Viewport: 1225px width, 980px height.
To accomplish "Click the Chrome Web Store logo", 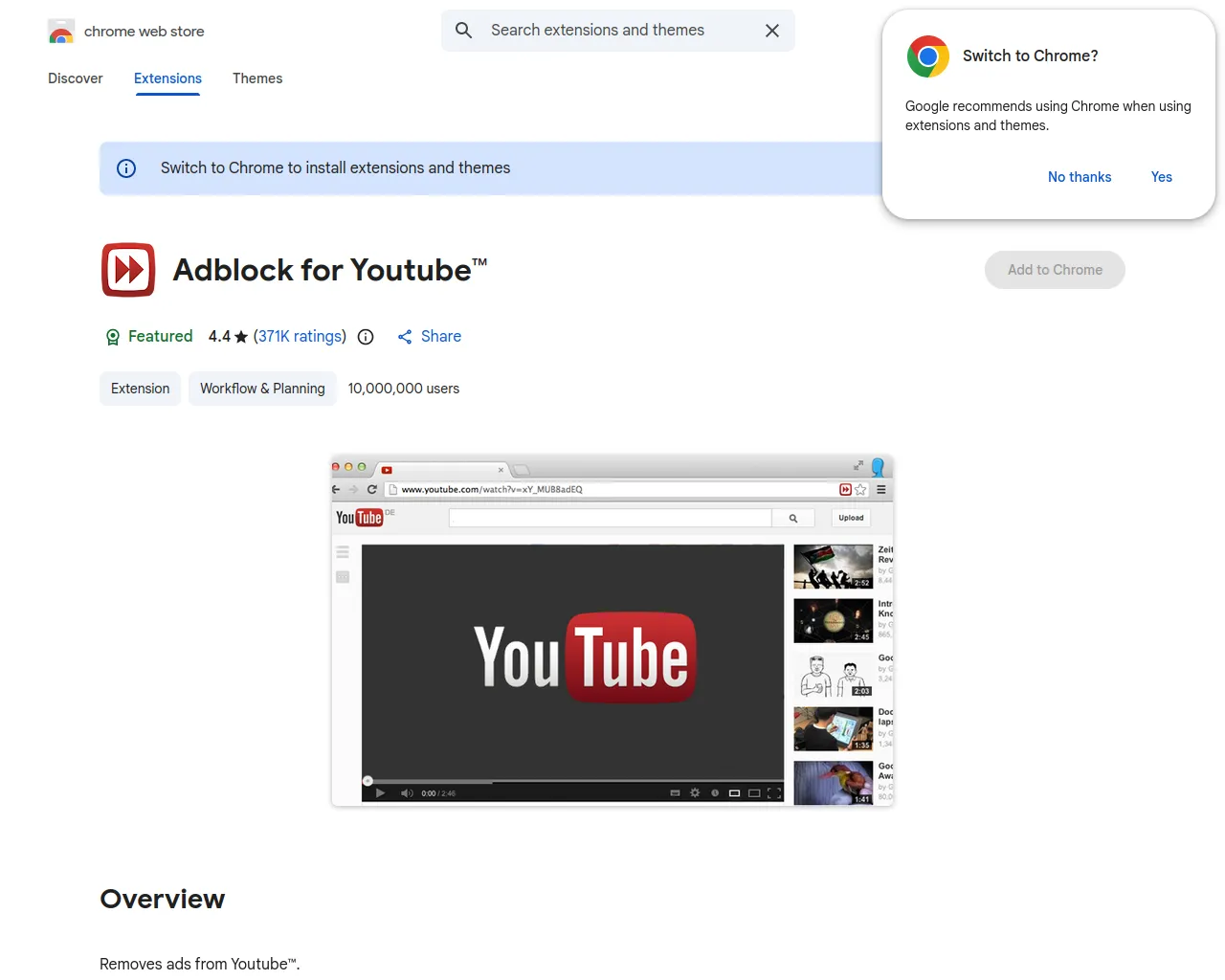I will tap(61, 32).
